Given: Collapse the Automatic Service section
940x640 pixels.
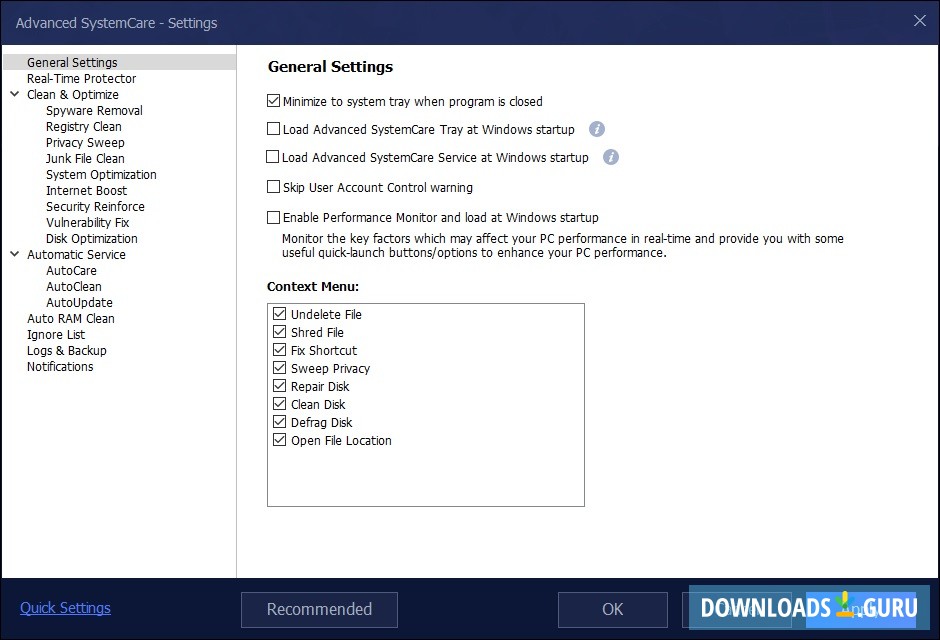Looking at the screenshot, I should pyautogui.click(x=14, y=254).
